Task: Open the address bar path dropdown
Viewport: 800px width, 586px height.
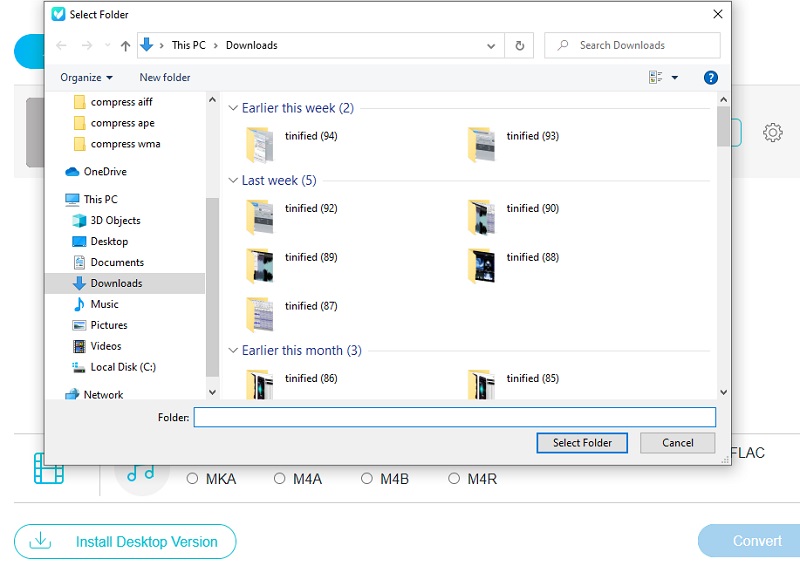Action: point(491,46)
